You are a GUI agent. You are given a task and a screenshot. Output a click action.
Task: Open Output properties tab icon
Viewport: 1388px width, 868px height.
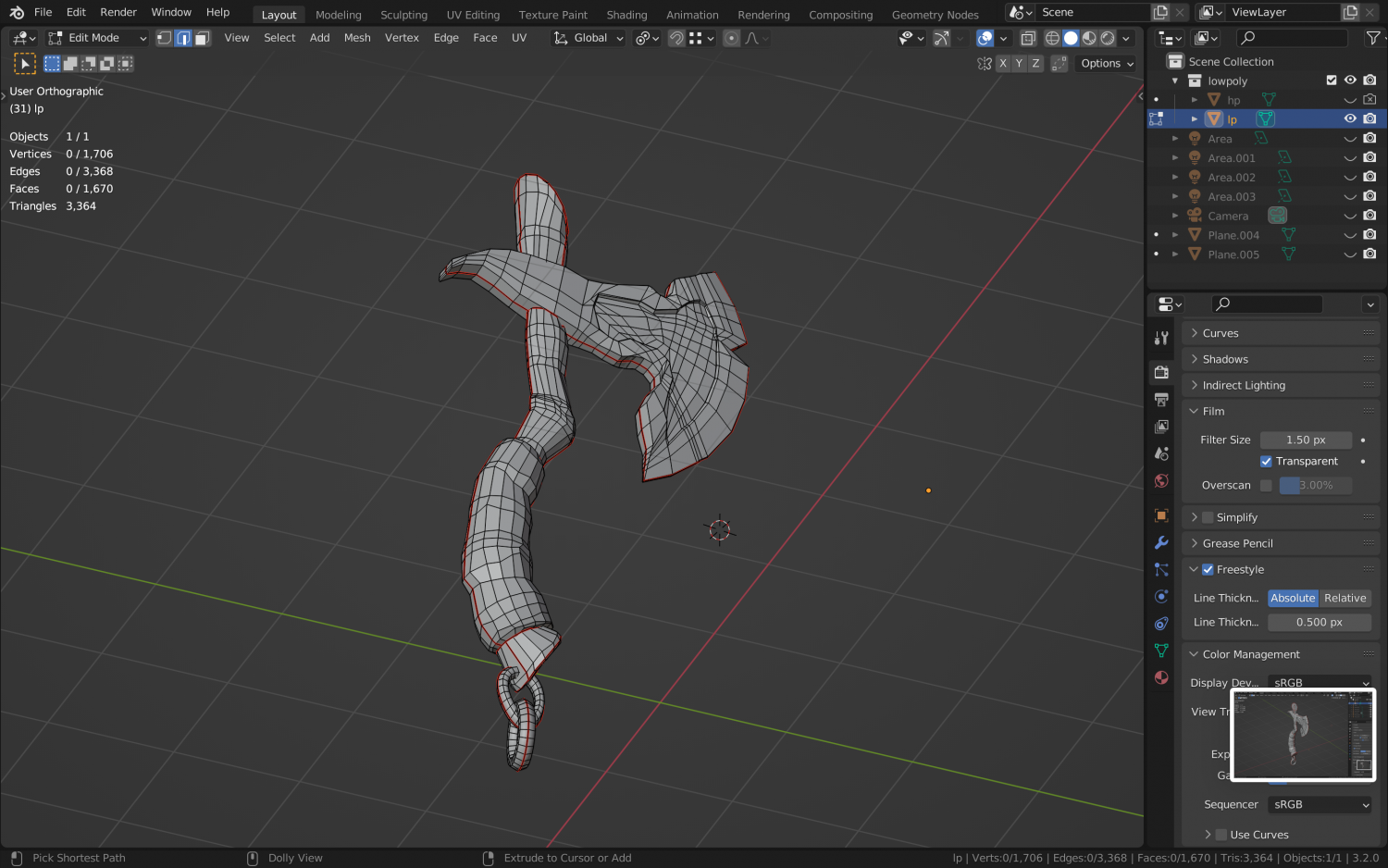[x=1161, y=400]
